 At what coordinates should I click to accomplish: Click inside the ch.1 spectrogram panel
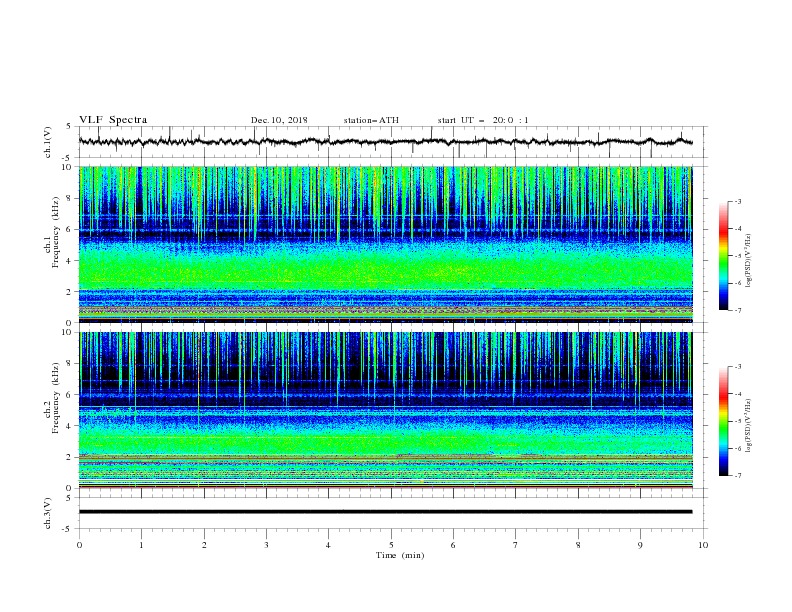tap(386, 244)
